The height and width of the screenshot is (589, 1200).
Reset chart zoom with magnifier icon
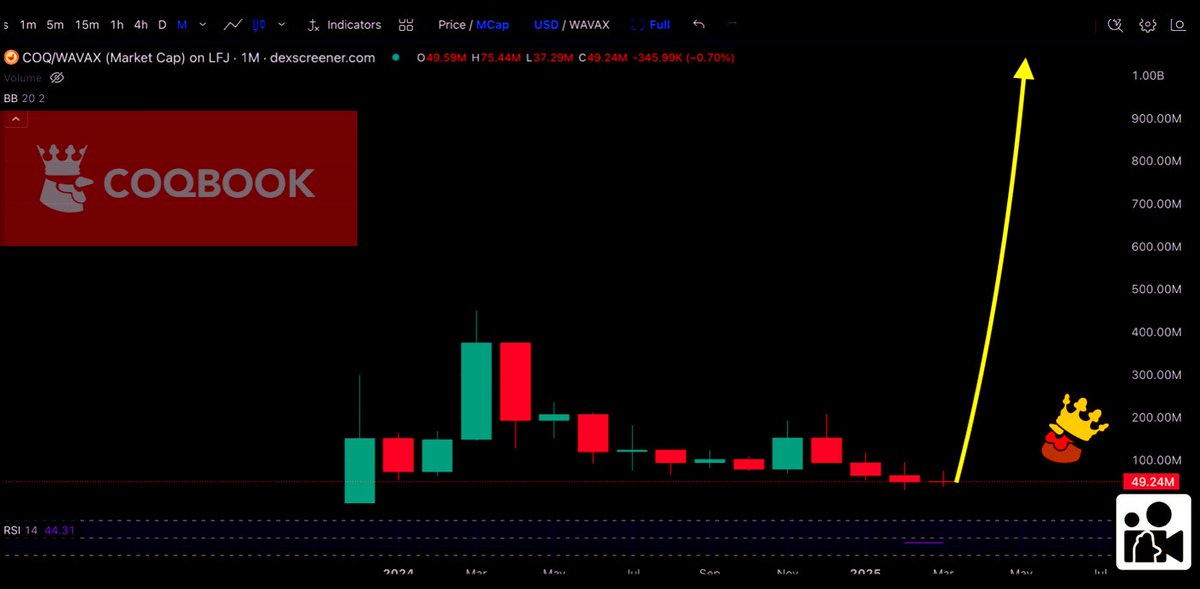click(x=1115, y=25)
